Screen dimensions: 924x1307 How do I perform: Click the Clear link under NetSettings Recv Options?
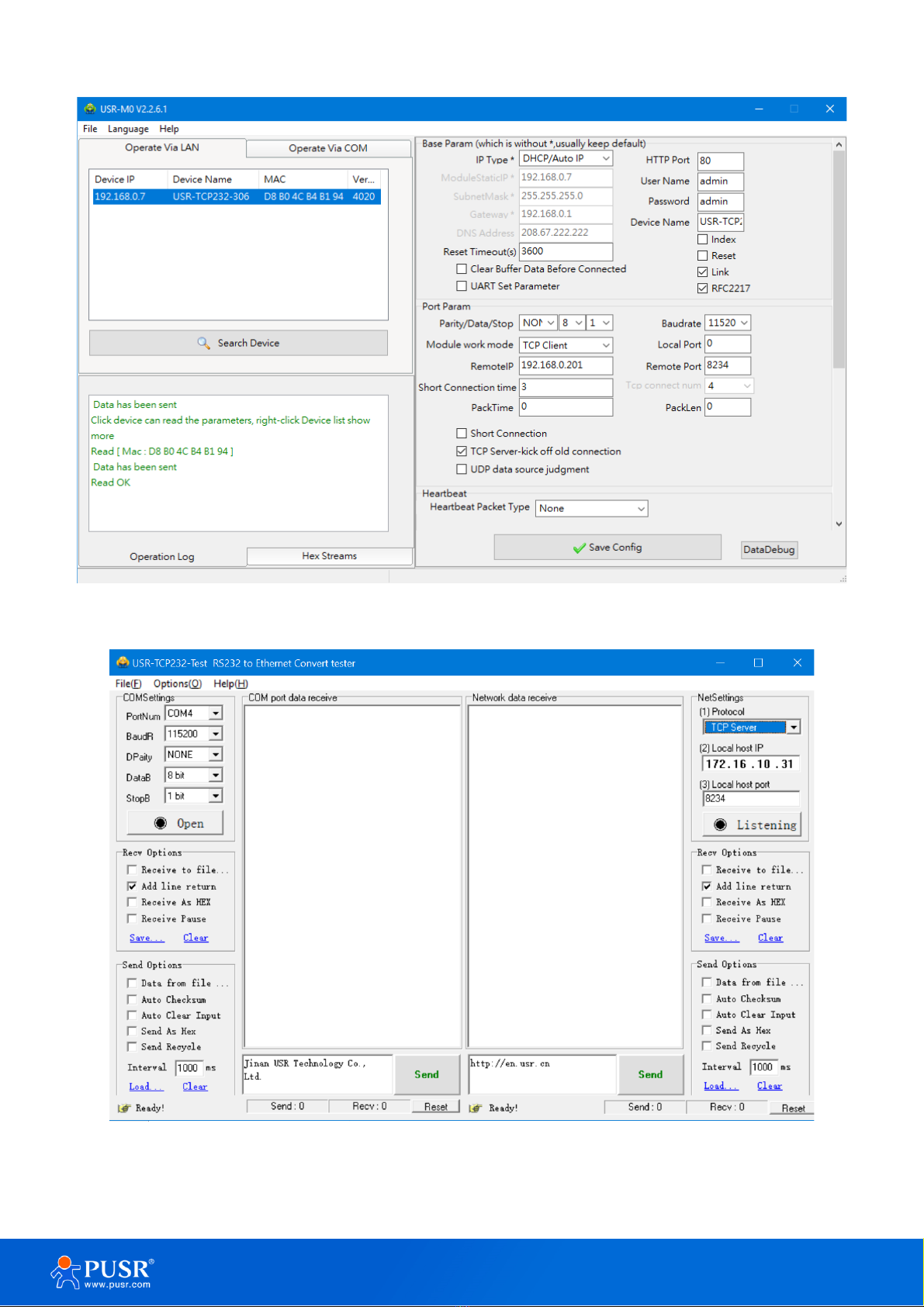[x=770, y=938]
